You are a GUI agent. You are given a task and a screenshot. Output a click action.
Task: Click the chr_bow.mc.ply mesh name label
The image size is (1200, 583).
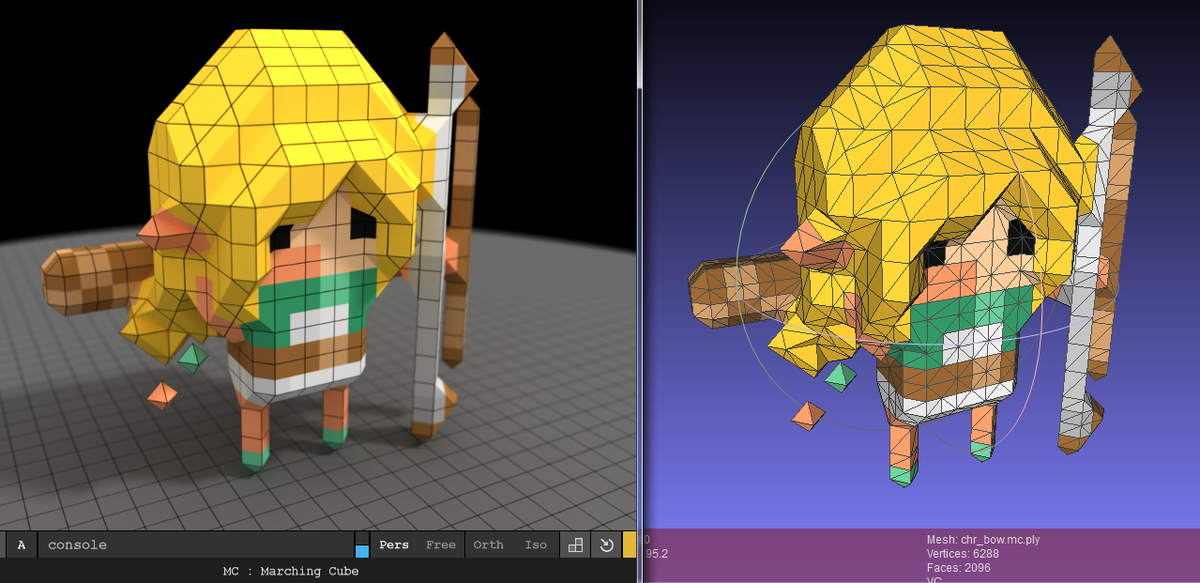pos(985,539)
